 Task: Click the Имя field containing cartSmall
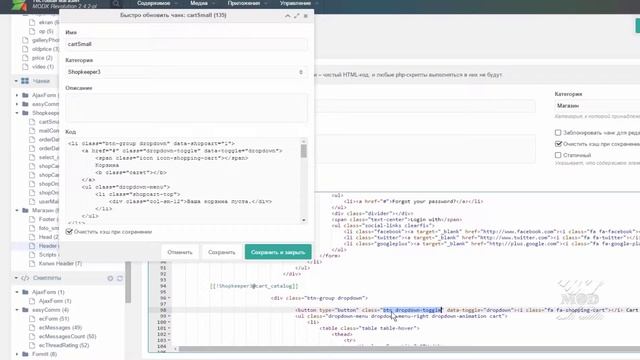[186, 44]
